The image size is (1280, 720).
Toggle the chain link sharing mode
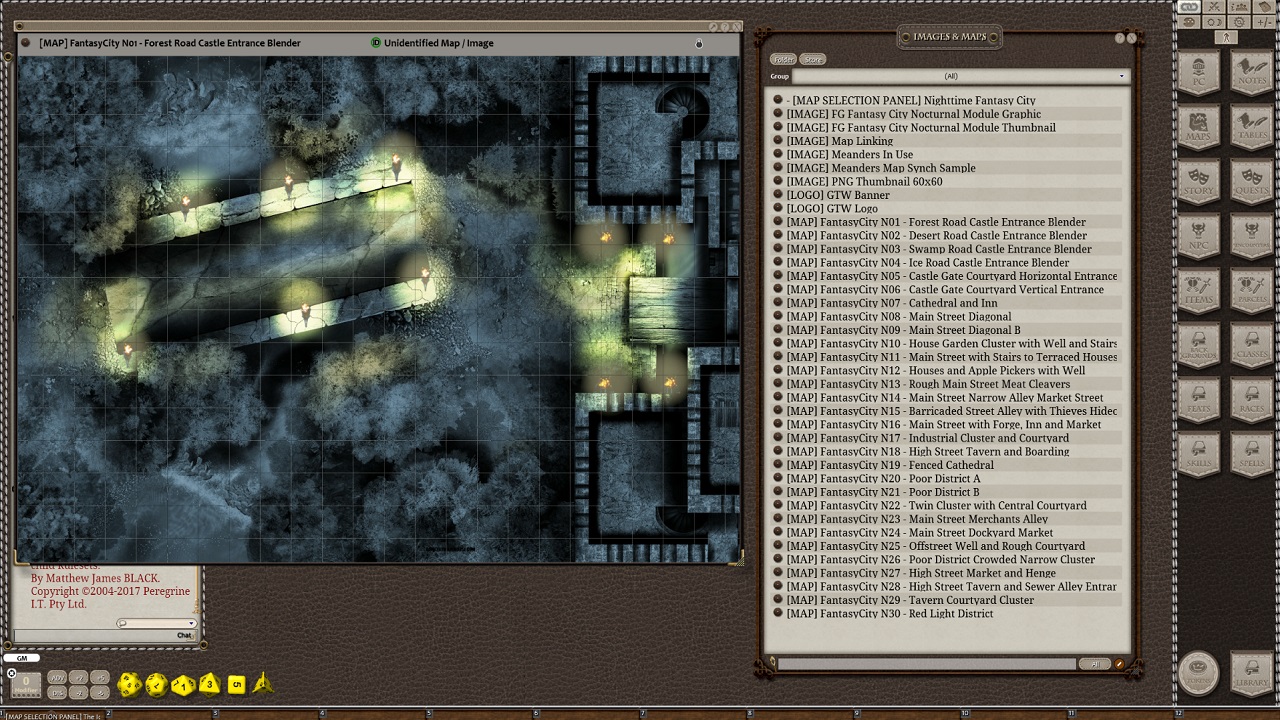click(x=1190, y=7)
